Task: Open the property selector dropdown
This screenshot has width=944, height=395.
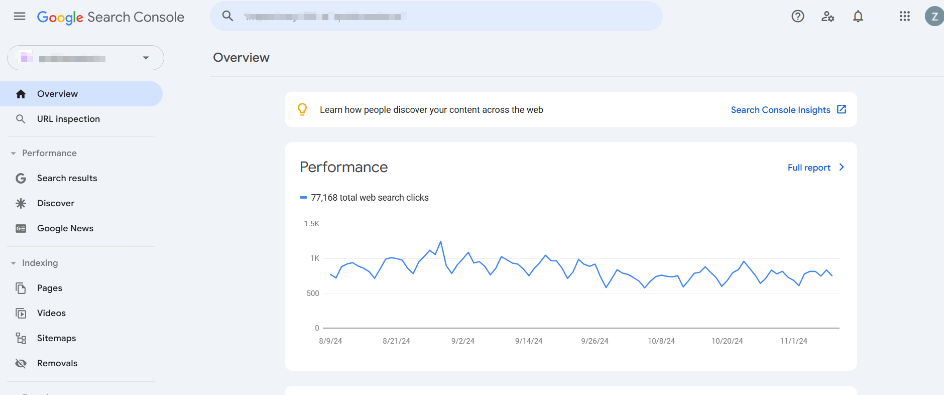Action: coord(85,58)
